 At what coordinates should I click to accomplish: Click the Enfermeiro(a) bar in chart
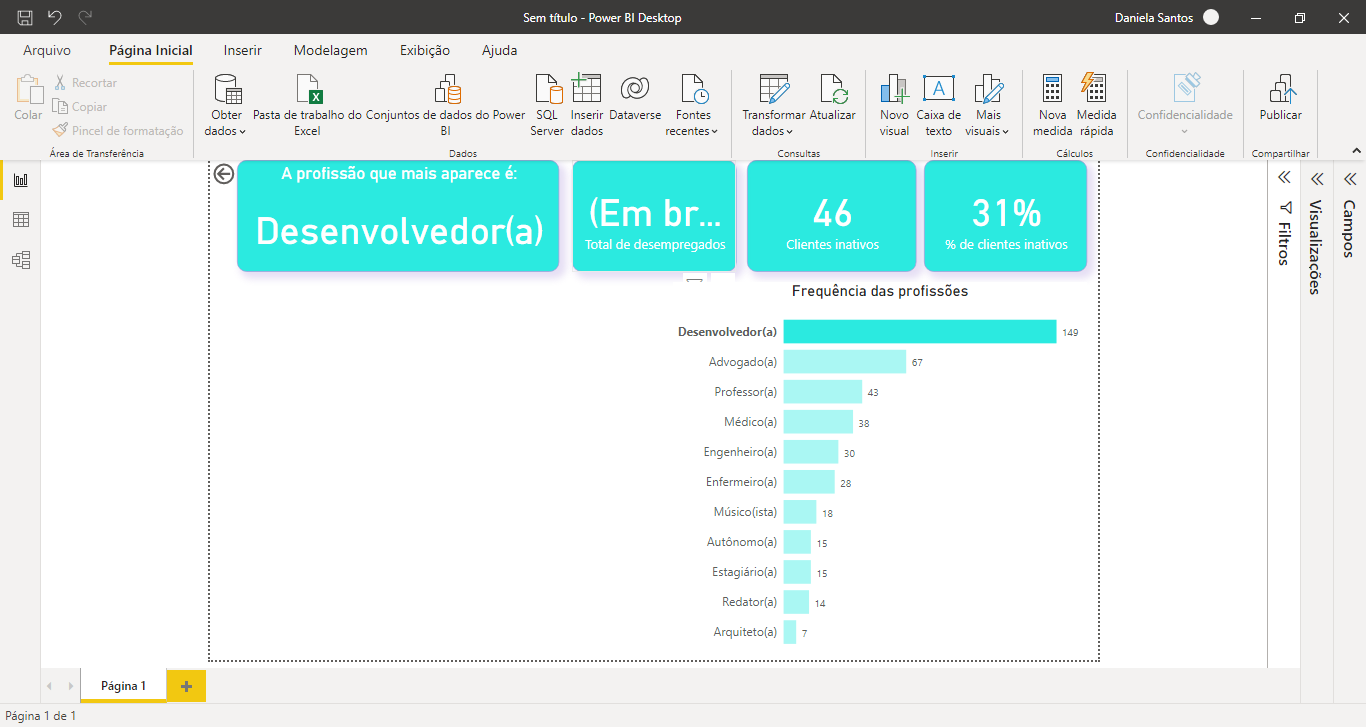point(809,482)
